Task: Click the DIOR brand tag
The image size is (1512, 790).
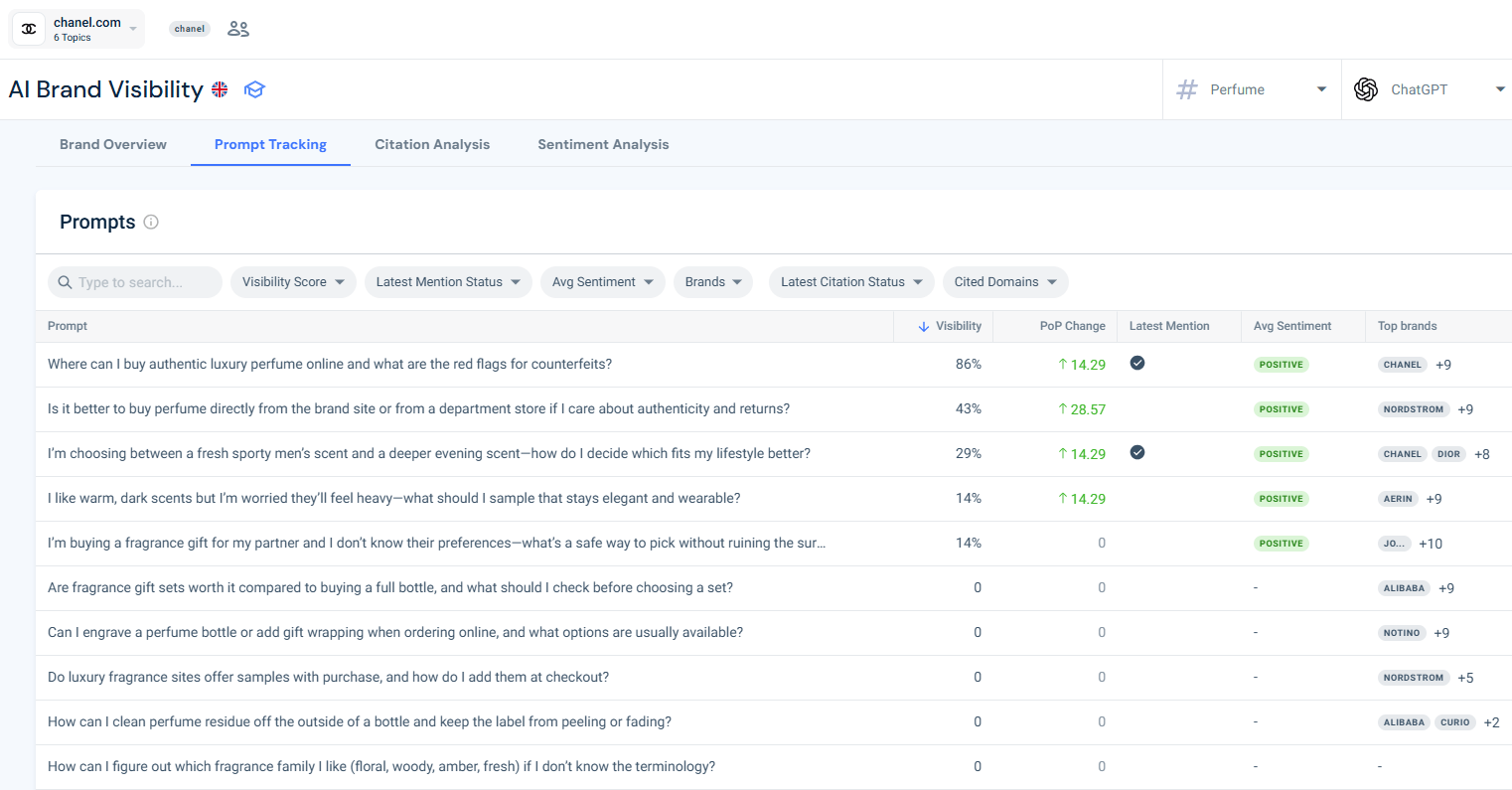Action: (1449, 454)
